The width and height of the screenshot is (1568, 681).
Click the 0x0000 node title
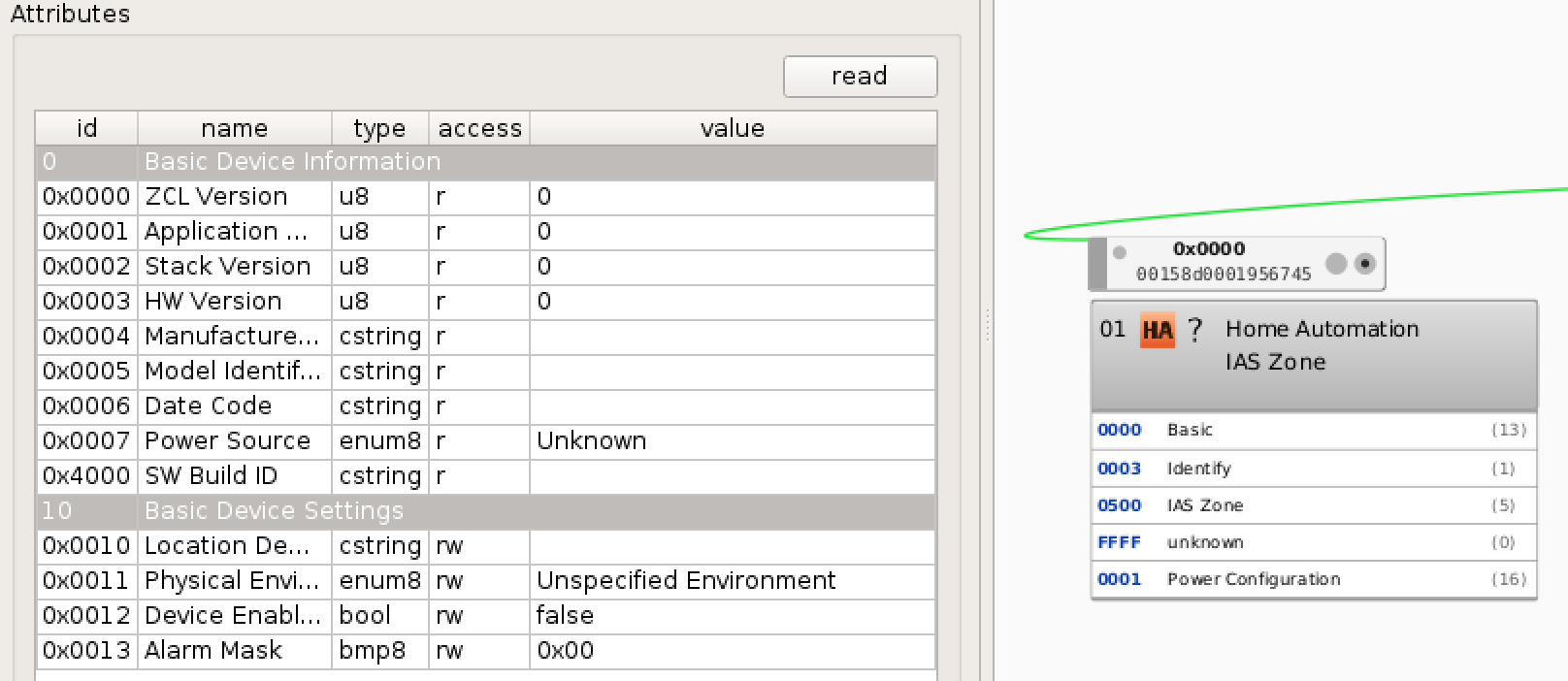[x=1209, y=249]
